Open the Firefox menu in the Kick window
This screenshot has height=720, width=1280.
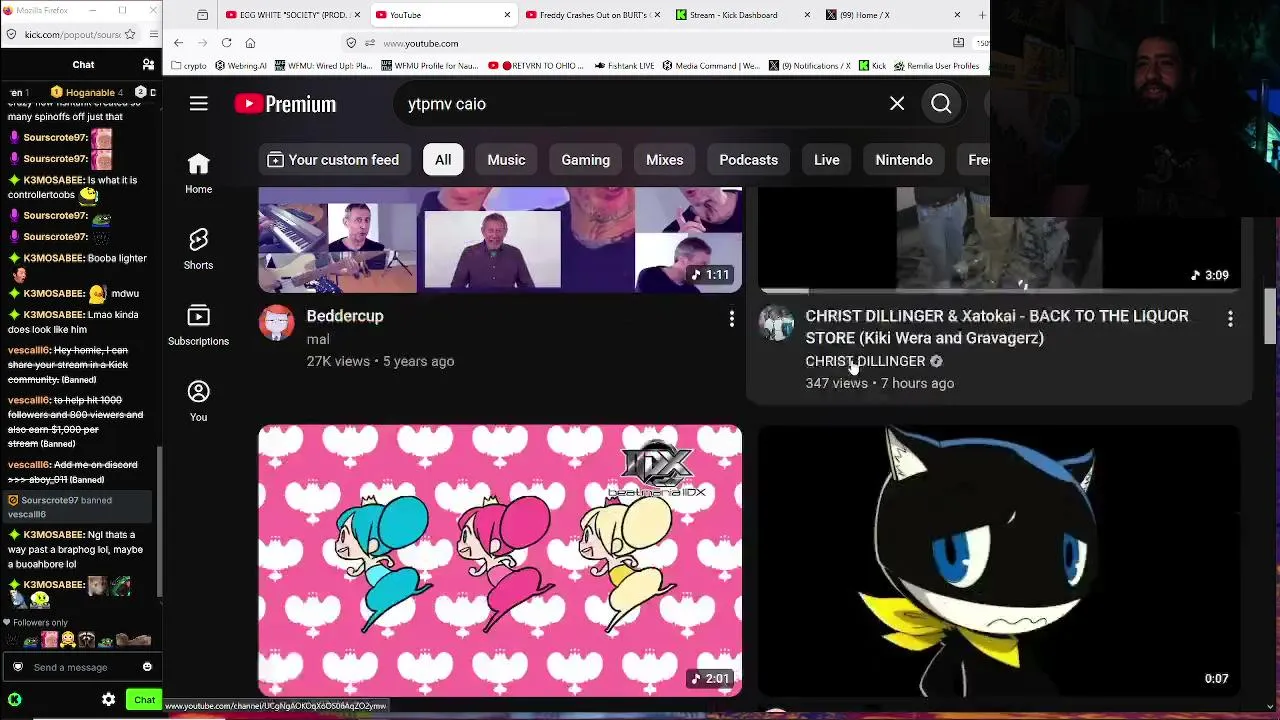(x=153, y=34)
